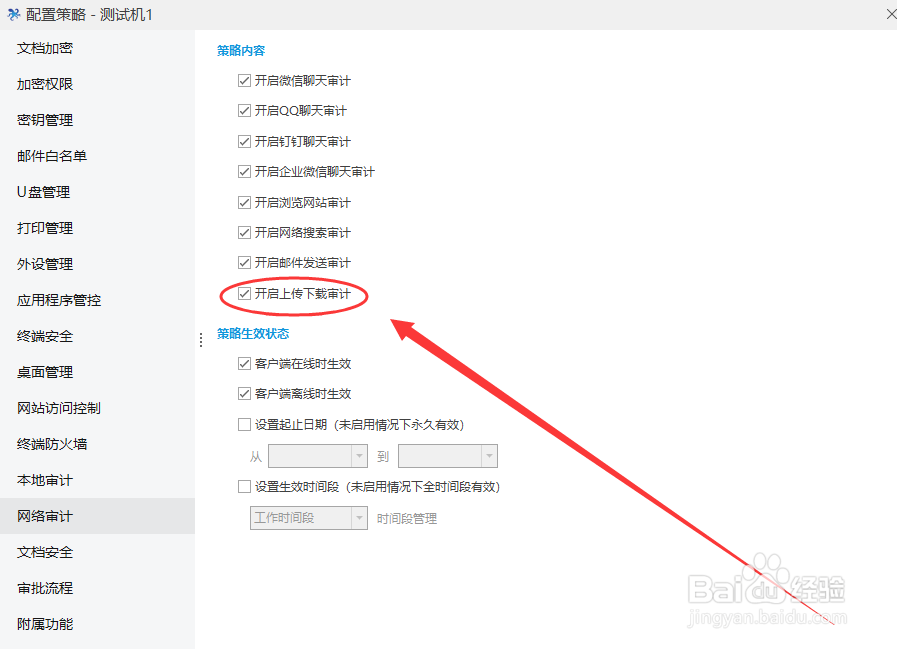The height and width of the screenshot is (649, 897).
Task: Disable 开启微信聊天审计 auditing
Action: click(x=244, y=81)
